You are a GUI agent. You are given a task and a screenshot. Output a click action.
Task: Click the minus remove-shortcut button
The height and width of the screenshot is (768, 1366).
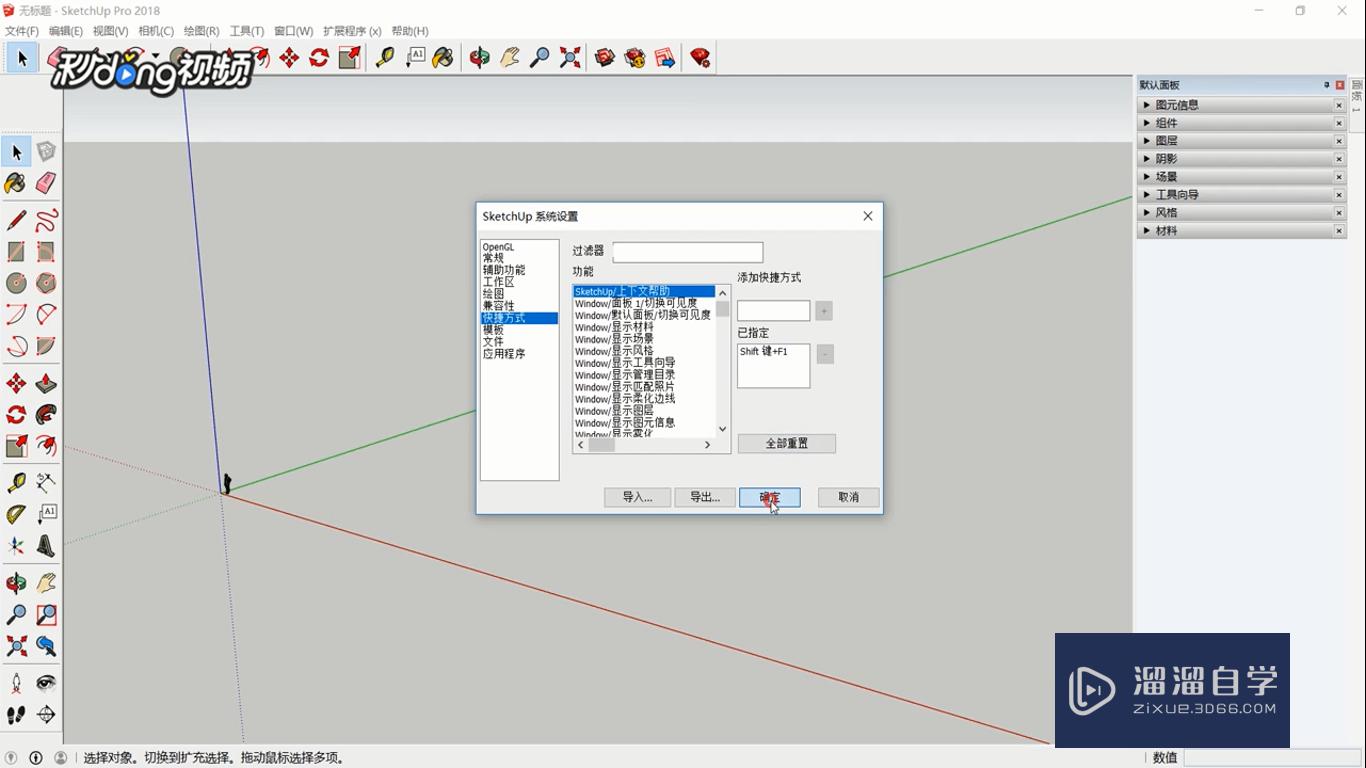coord(825,354)
